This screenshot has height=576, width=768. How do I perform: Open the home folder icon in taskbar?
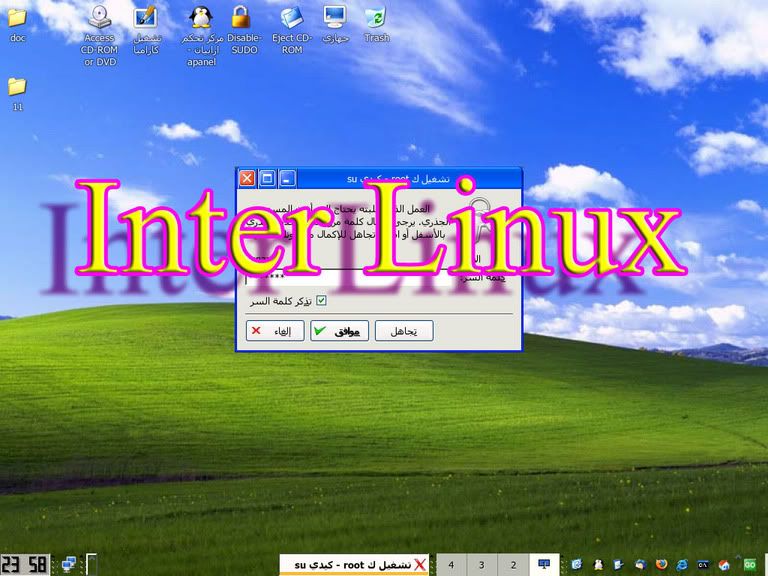click(x=724, y=565)
